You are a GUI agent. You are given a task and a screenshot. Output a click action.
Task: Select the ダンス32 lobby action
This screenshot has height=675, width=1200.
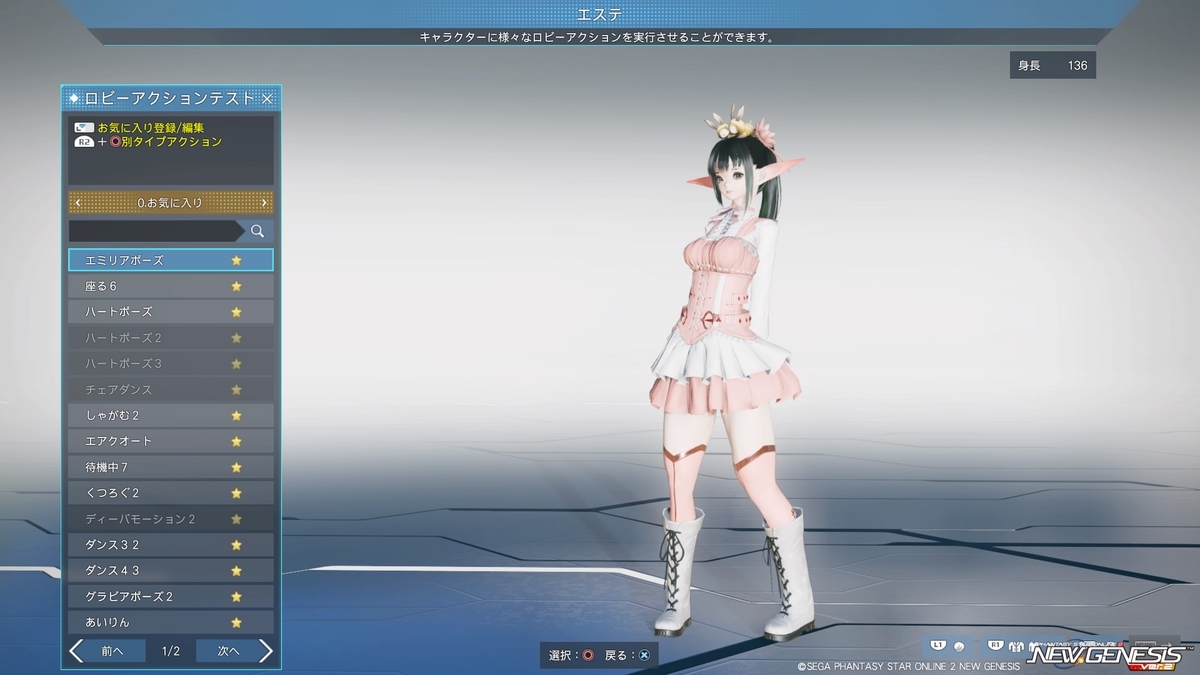click(x=171, y=545)
